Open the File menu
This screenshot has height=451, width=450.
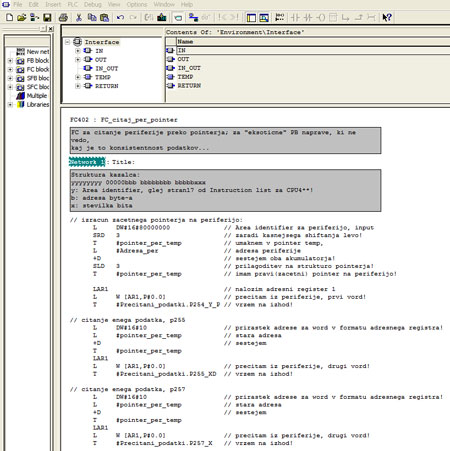pos(17,4)
